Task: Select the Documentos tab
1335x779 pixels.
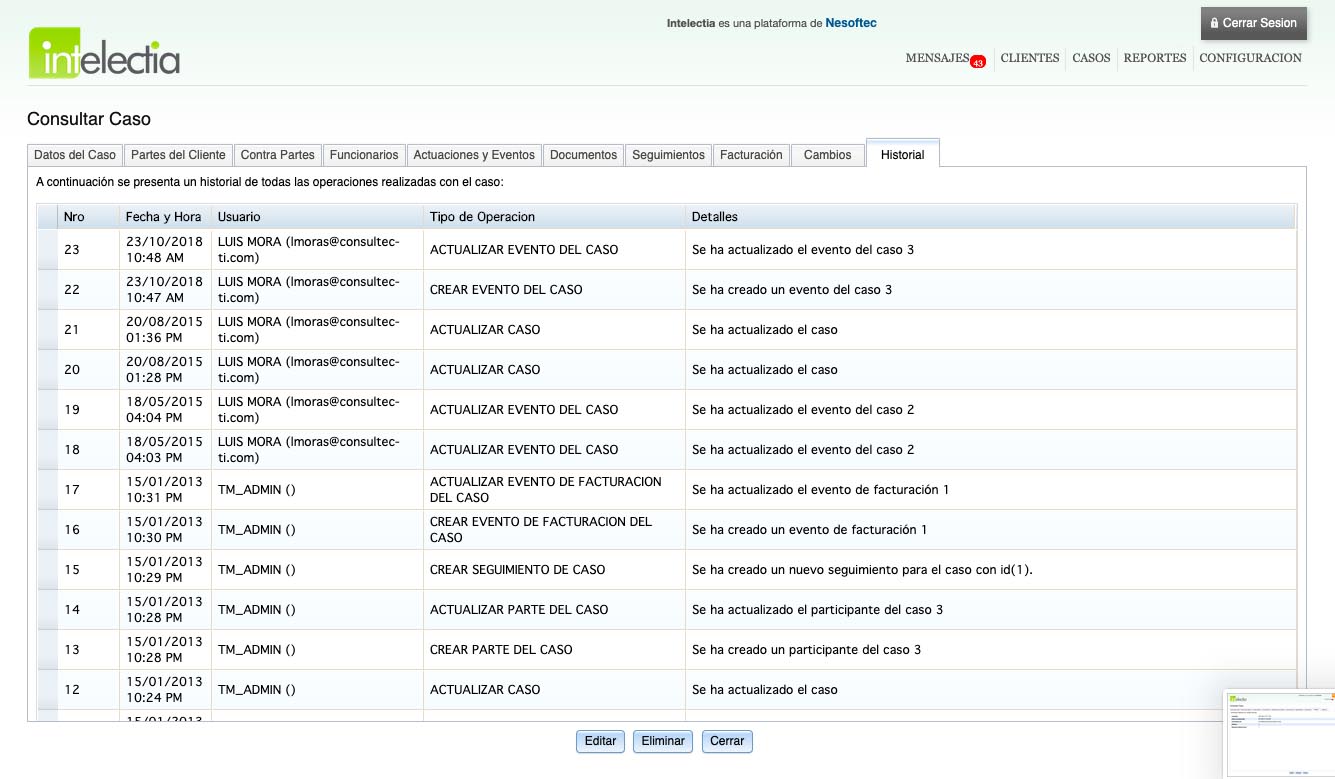Action: click(x=583, y=155)
